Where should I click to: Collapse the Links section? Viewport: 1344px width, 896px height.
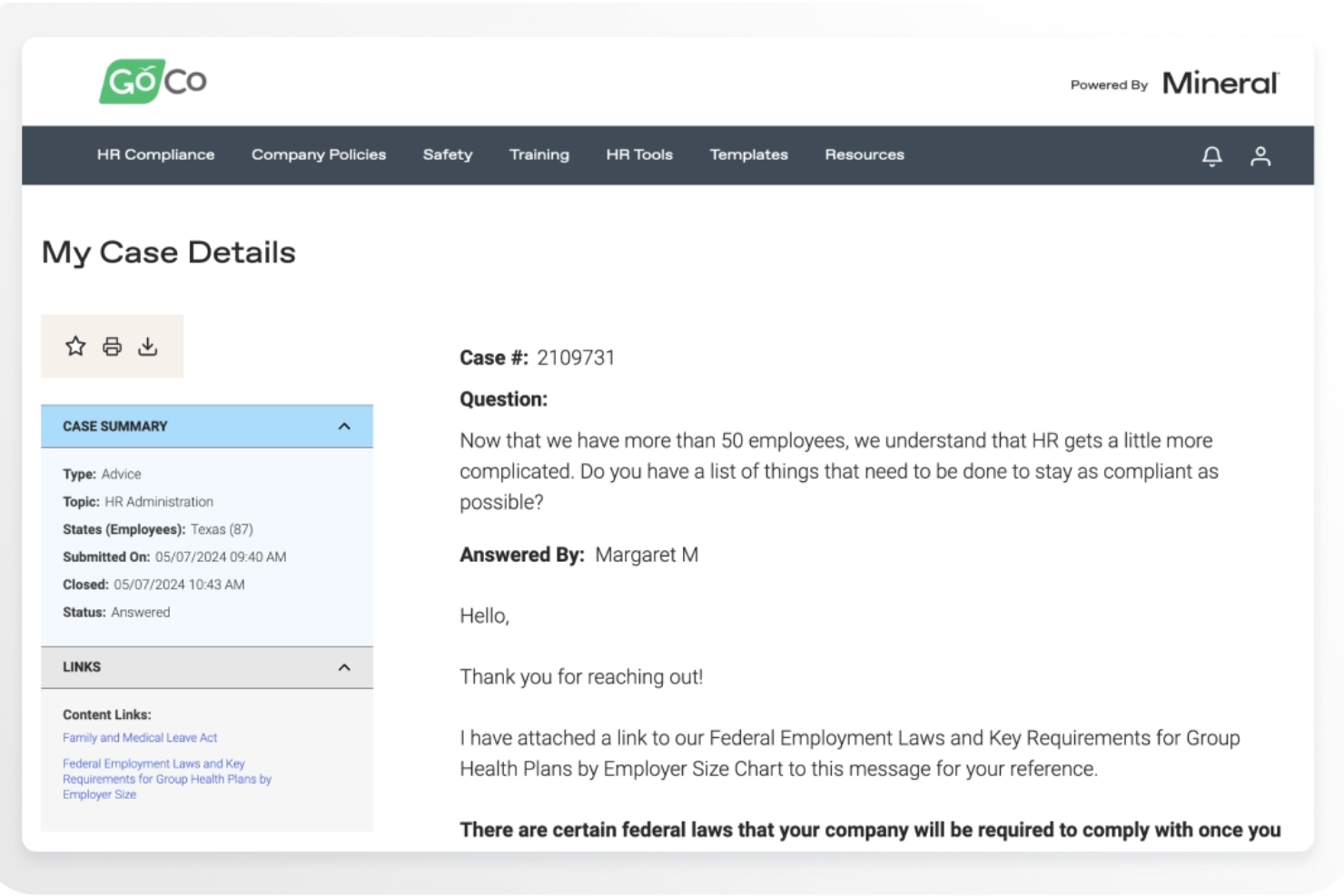pyautogui.click(x=343, y=667)
